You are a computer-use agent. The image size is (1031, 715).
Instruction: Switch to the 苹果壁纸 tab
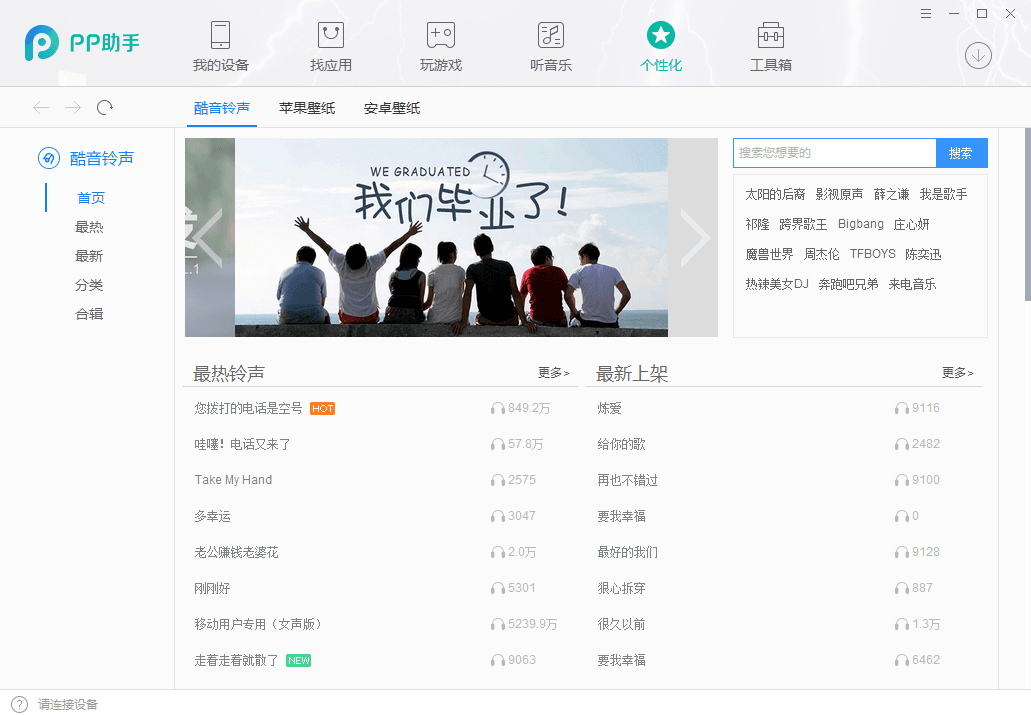point(307,108)
